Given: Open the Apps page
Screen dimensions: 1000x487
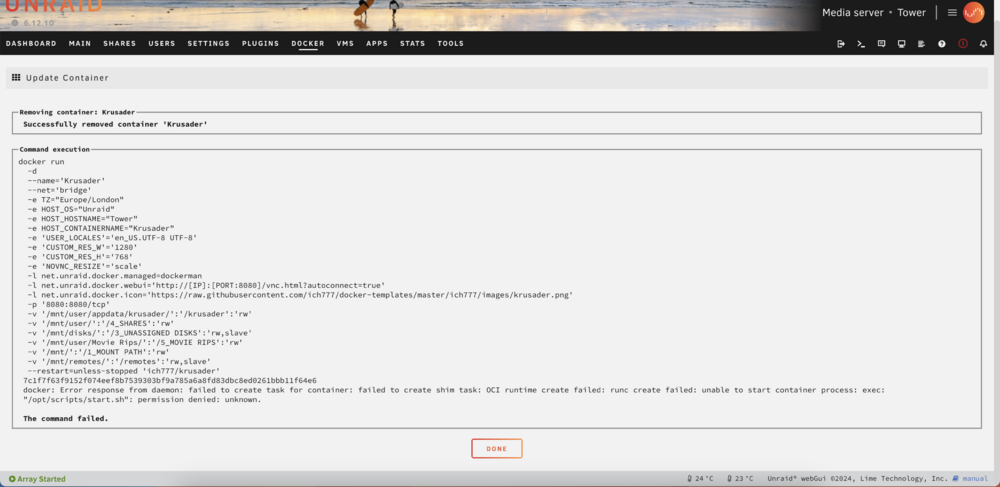Looking at the screenshot, I should tap(377, 44).
